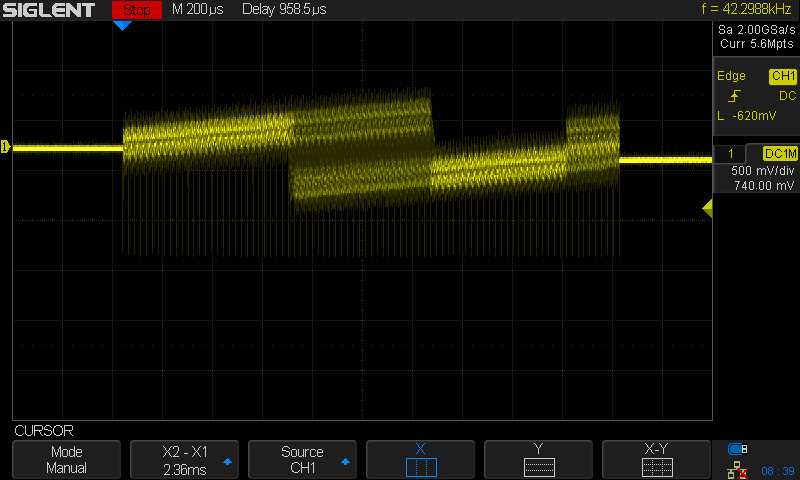Click the DC trigger coupling label

pyautogui.click(x=787, y=96)
